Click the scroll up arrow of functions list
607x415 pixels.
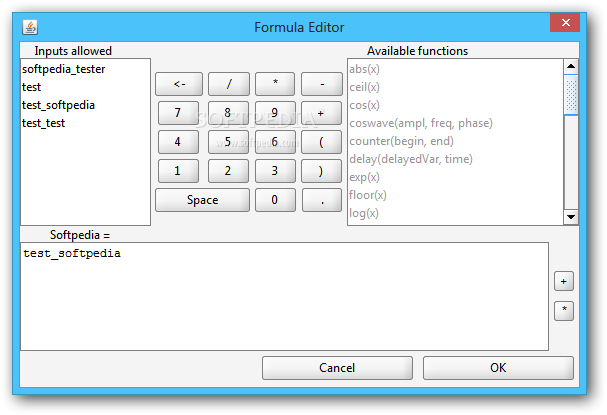click(x=571, y=66)
